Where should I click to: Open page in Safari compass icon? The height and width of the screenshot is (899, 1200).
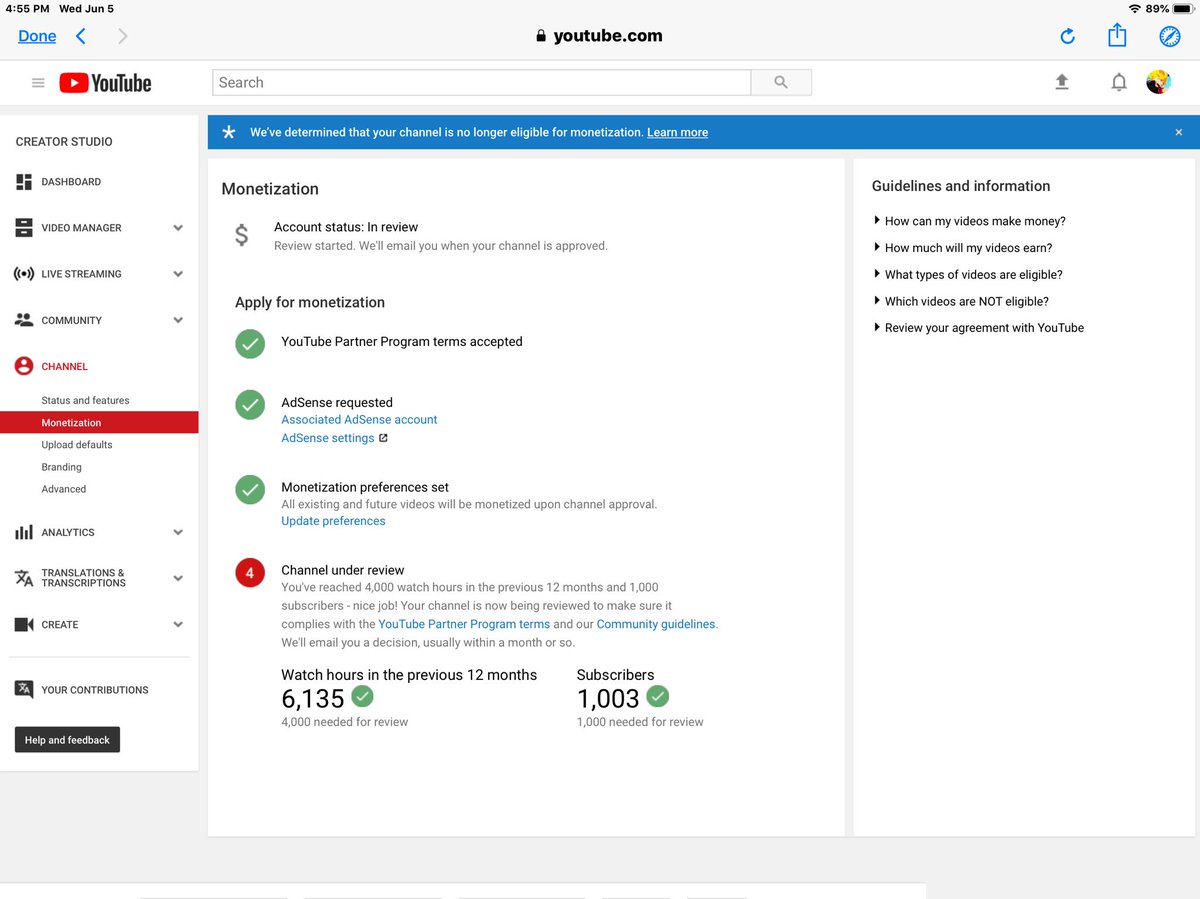[x=1170, y=36]
